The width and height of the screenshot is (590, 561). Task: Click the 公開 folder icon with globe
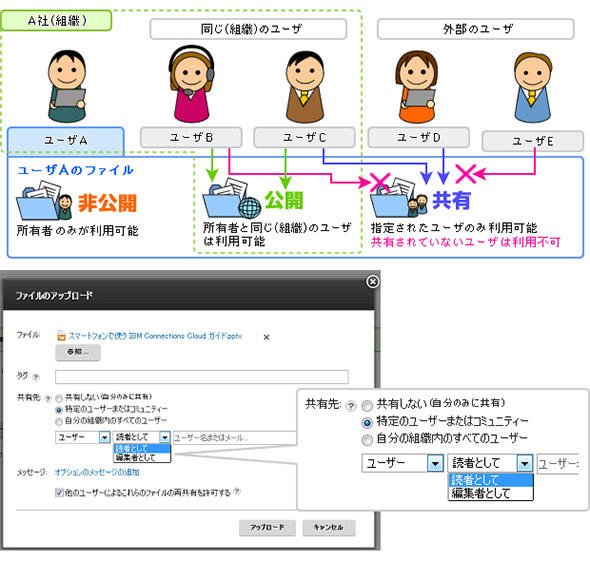(x=232, y=199)
